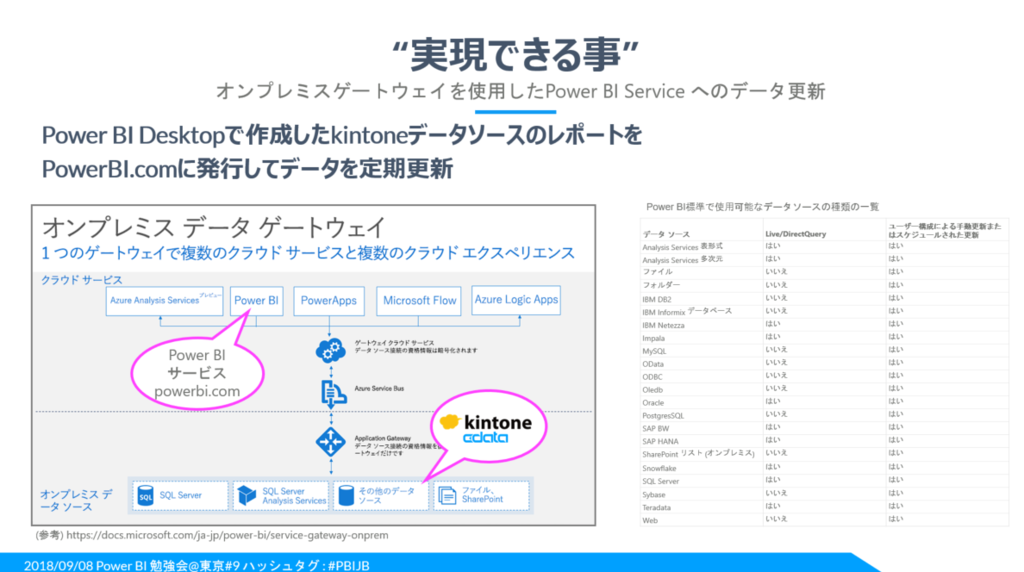Click the table caption "Power BI標準で使用可能なデータソースの種類の一覧"
Screen dimensions: 1024x572
coord(762,206)
